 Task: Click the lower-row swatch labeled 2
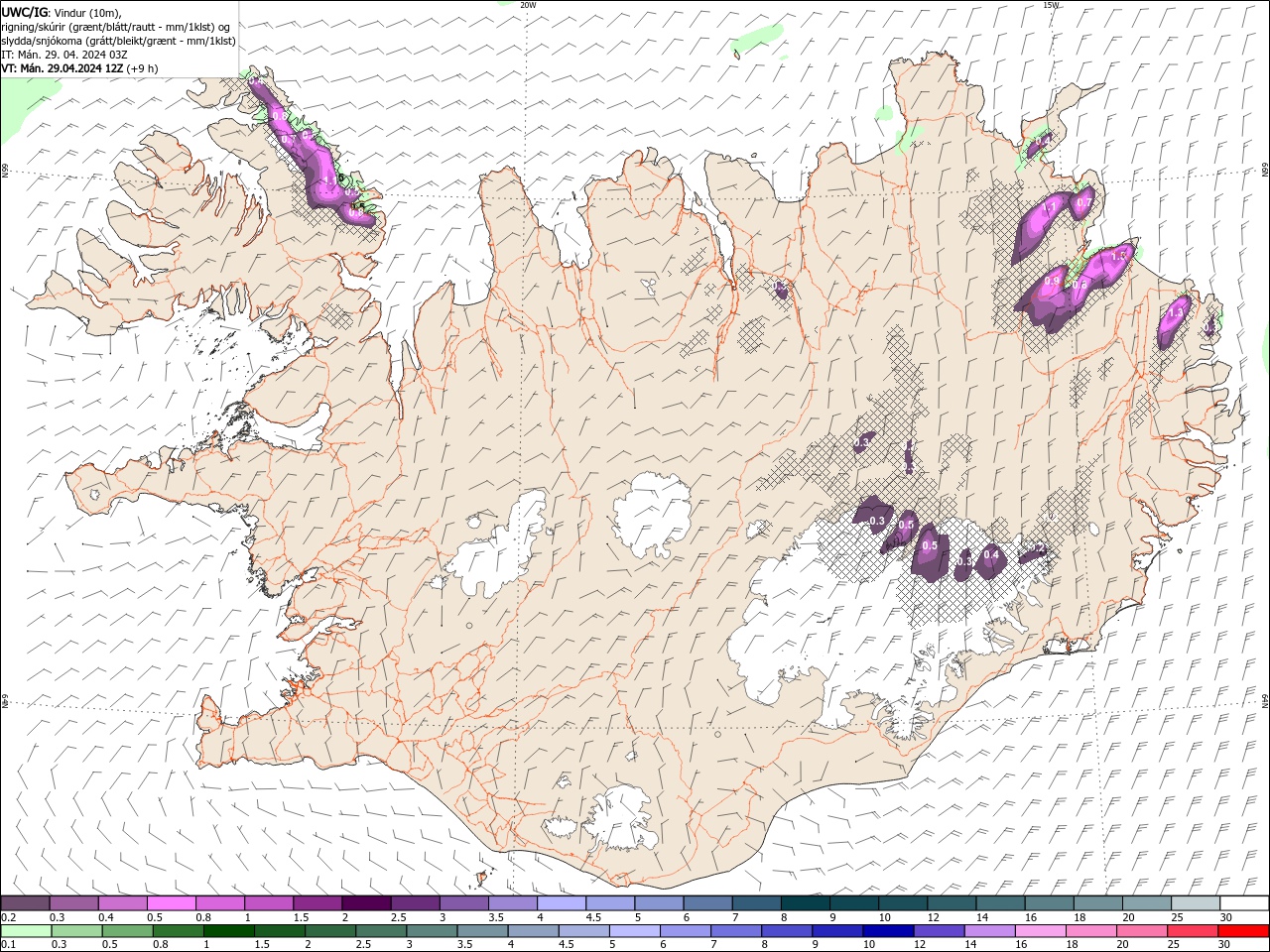(330, 931)
